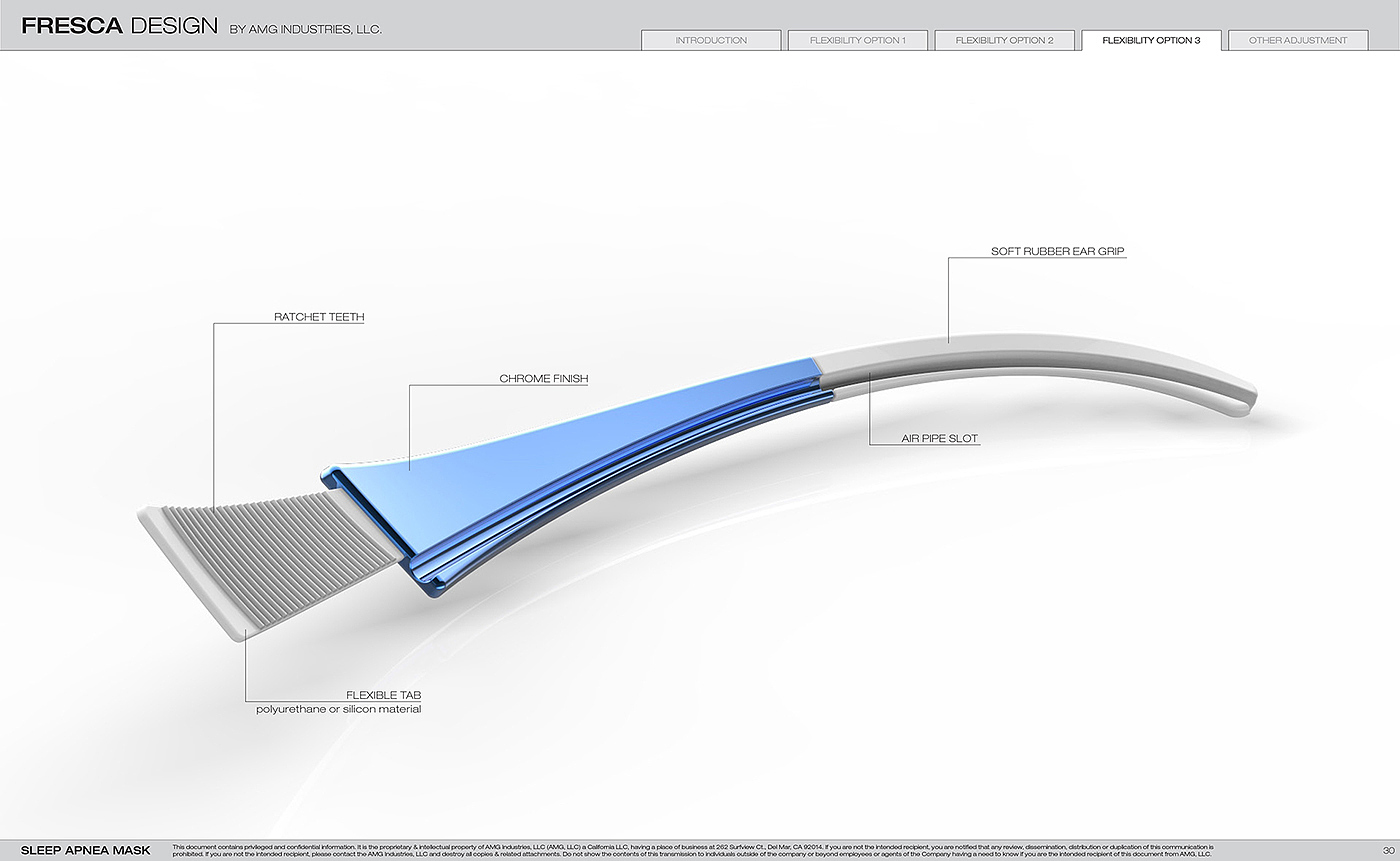Select the Chrome Finish label

(544, 379)
